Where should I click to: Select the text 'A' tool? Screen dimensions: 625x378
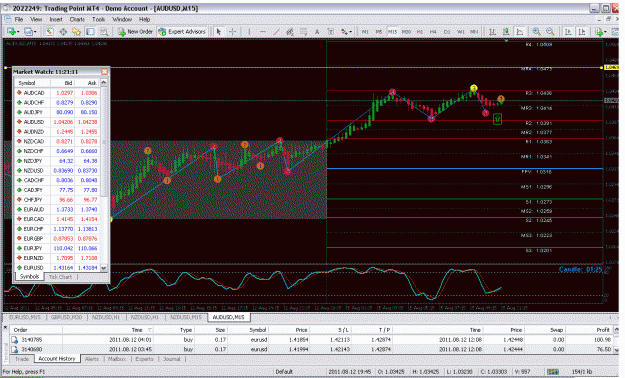(x=317, y=32)
